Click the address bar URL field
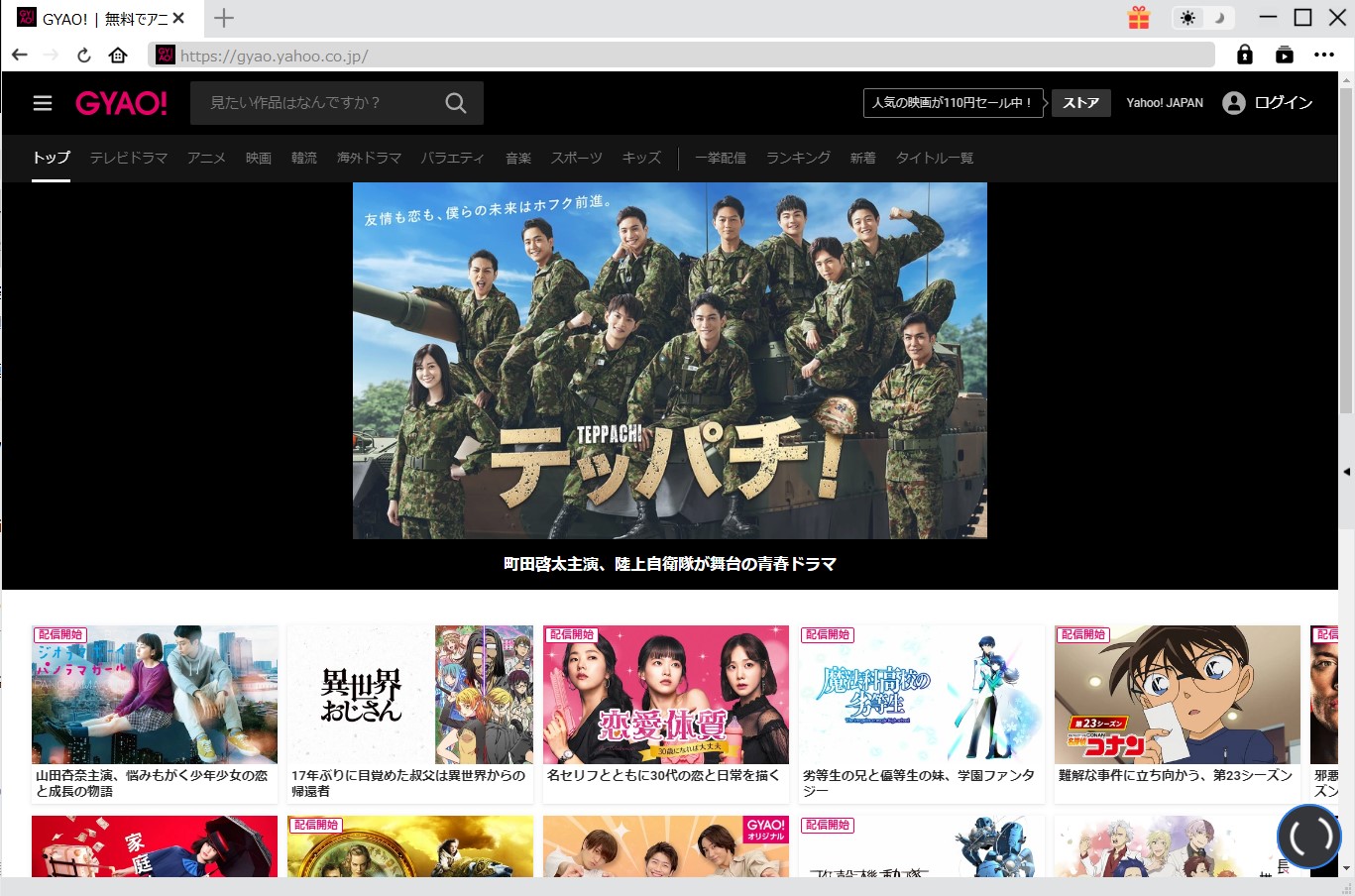Viewport: 1355px width, 896px height. [x=682, y=56]
